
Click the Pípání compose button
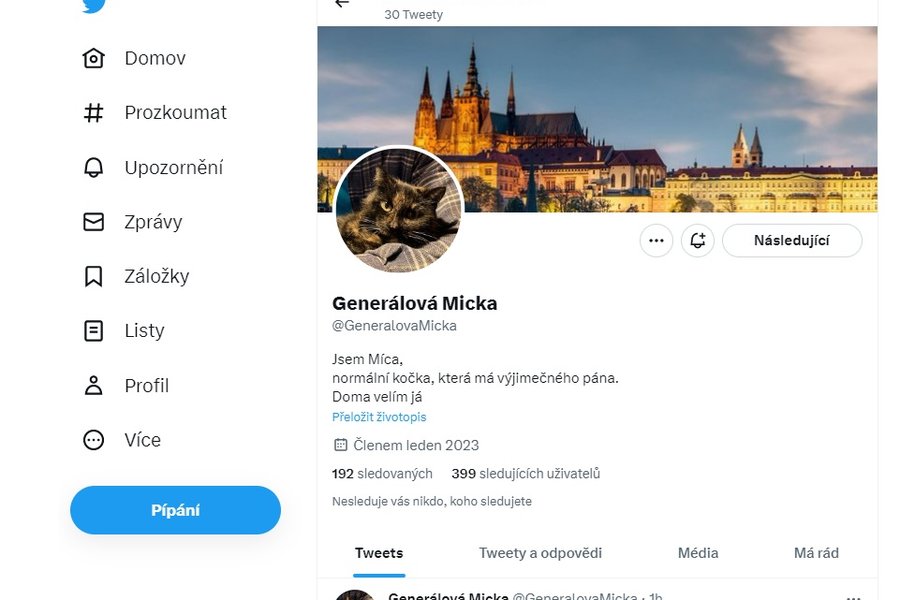tap(175, 510)
